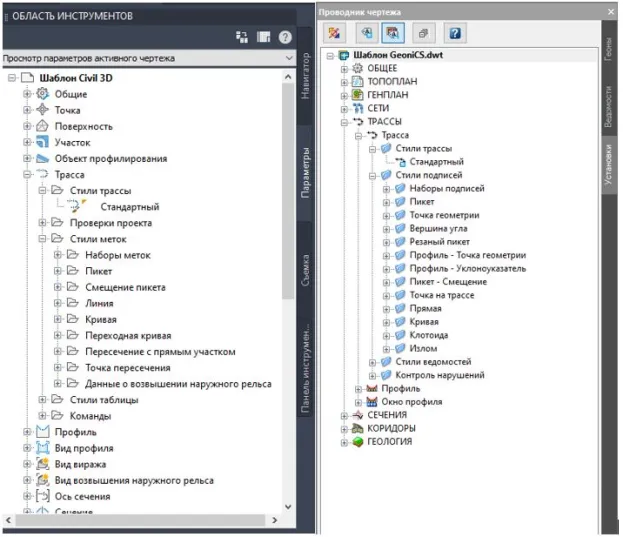Toggle the highlighted third toolbar button in Проводник чертежа

393,33
